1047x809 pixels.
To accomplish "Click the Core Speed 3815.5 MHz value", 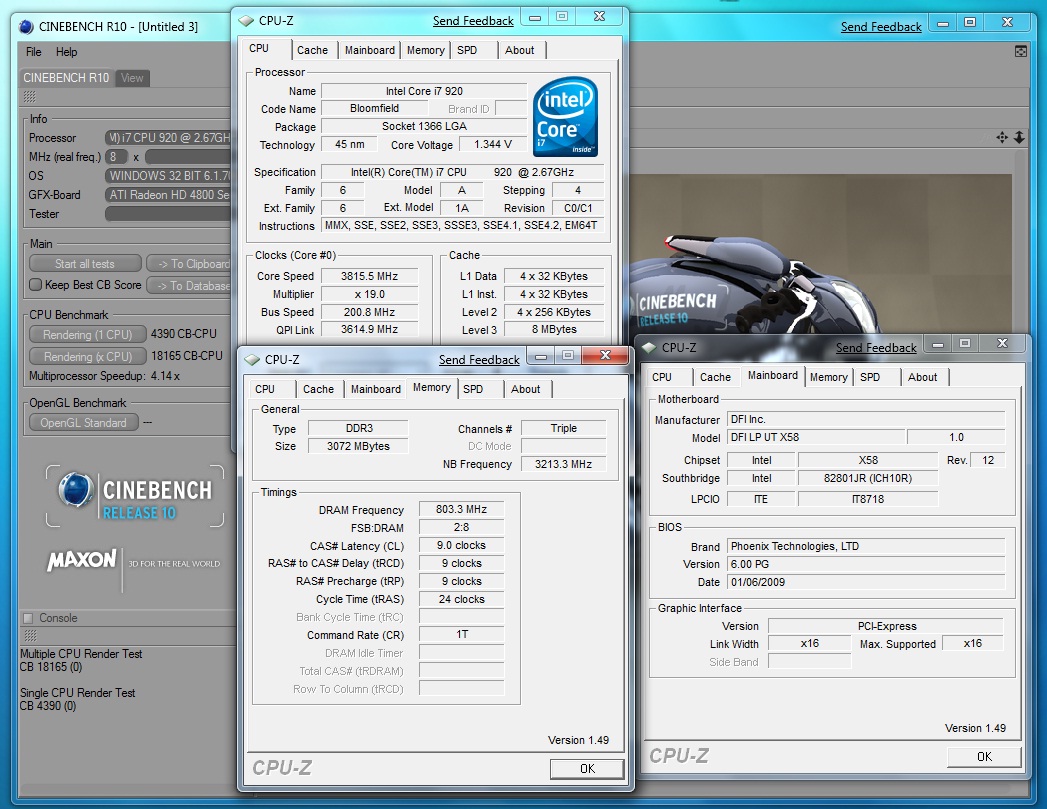I will click(x=369, y=276).
